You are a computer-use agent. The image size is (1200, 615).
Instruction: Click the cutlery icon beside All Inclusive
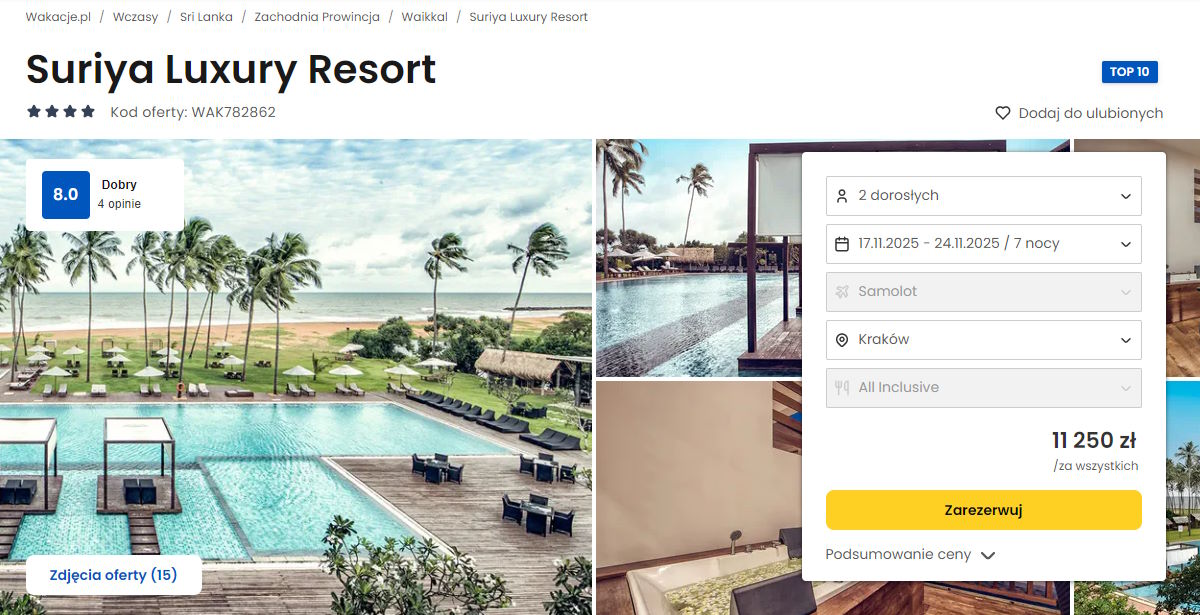pos(842,388)
